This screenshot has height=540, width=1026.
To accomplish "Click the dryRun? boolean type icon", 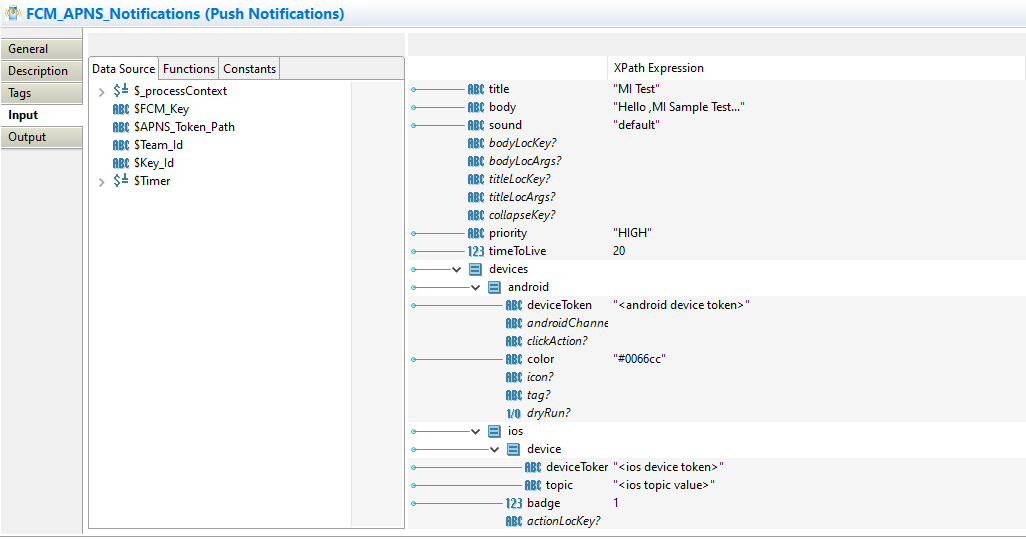I will coord(514,413).
